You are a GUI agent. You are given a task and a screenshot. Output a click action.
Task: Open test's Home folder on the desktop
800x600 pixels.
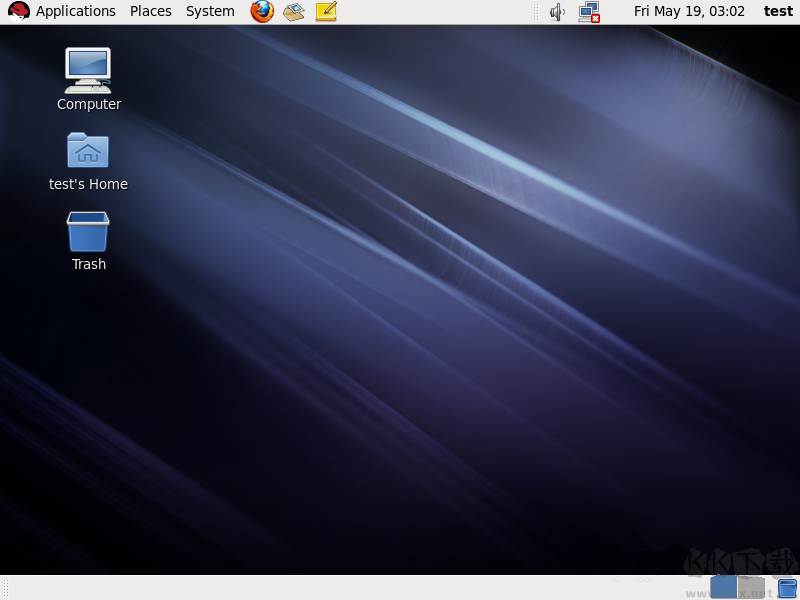88,150
